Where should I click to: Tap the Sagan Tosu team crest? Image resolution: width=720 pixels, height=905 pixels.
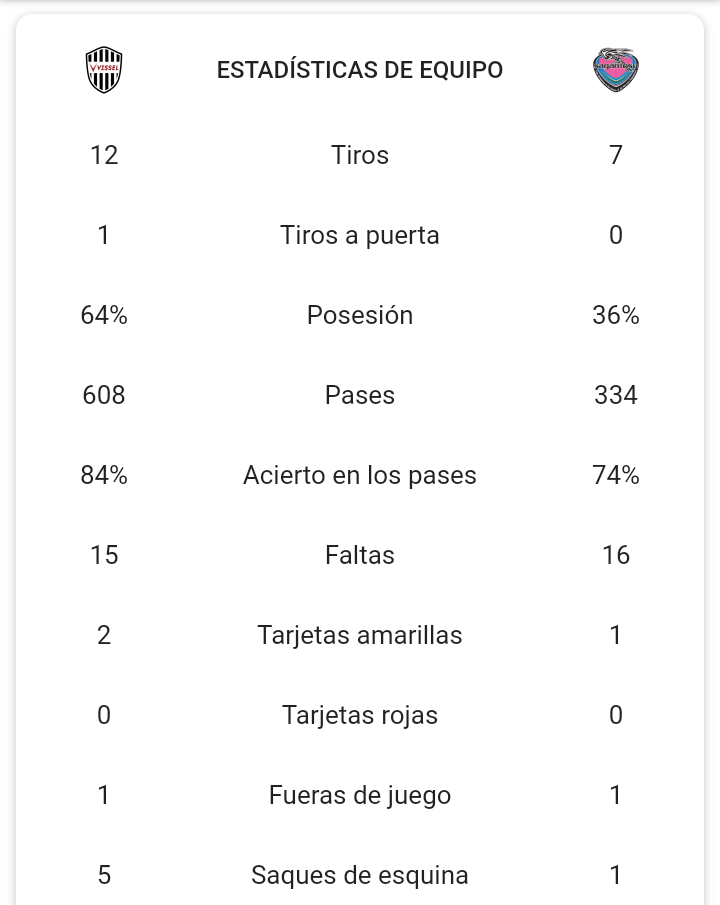click(615, 70)
